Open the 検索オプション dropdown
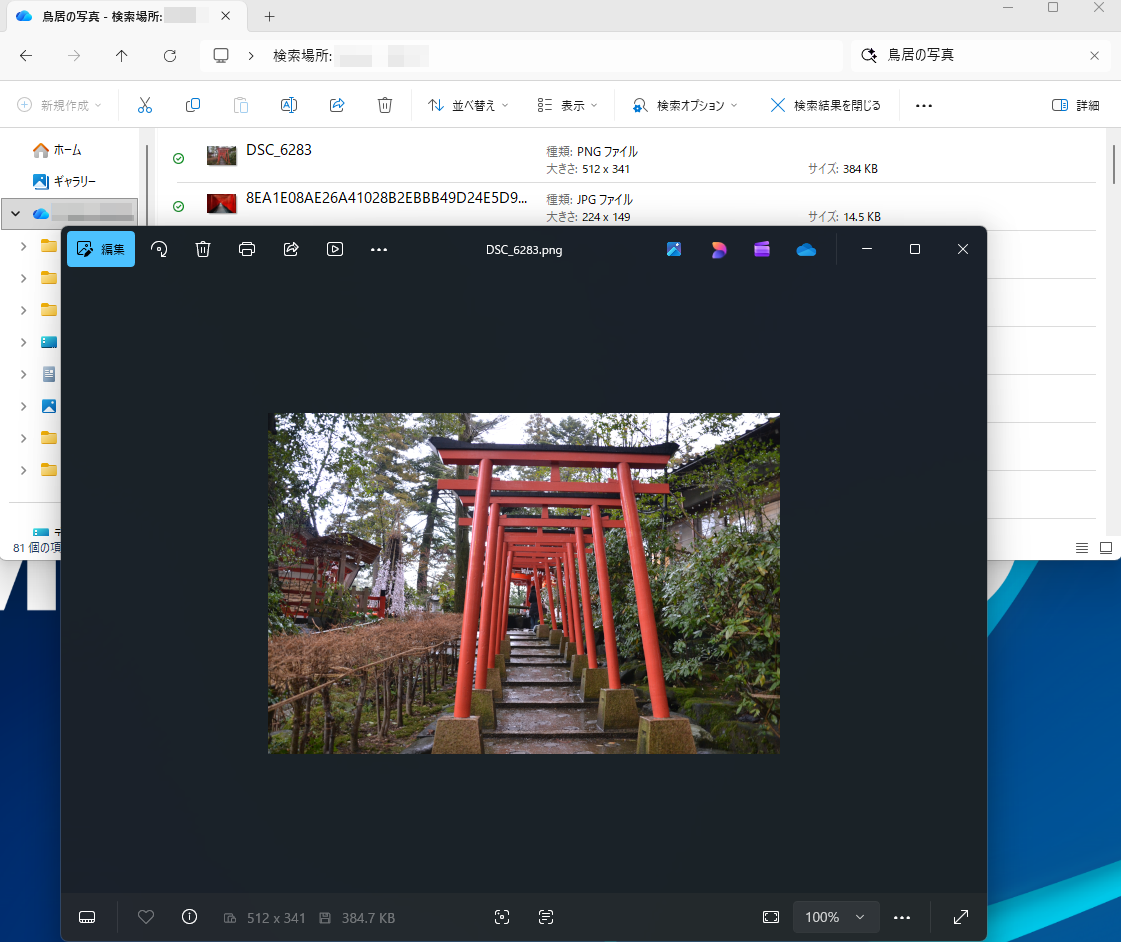 685,105
